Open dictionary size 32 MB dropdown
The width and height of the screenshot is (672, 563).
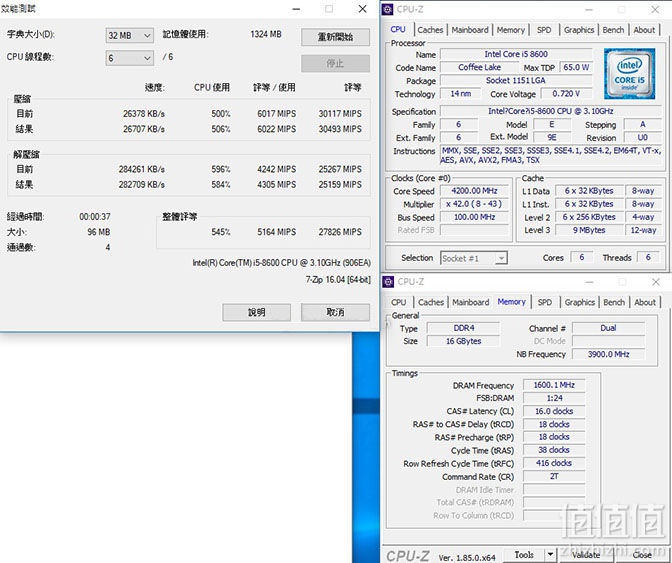[129, 36]
